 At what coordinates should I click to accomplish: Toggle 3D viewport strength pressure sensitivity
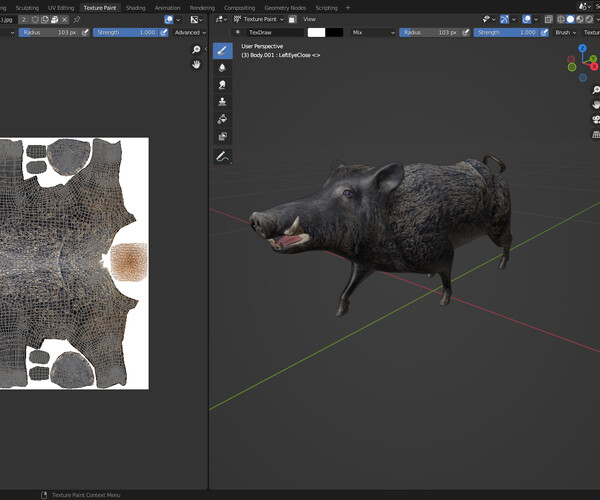545,33
